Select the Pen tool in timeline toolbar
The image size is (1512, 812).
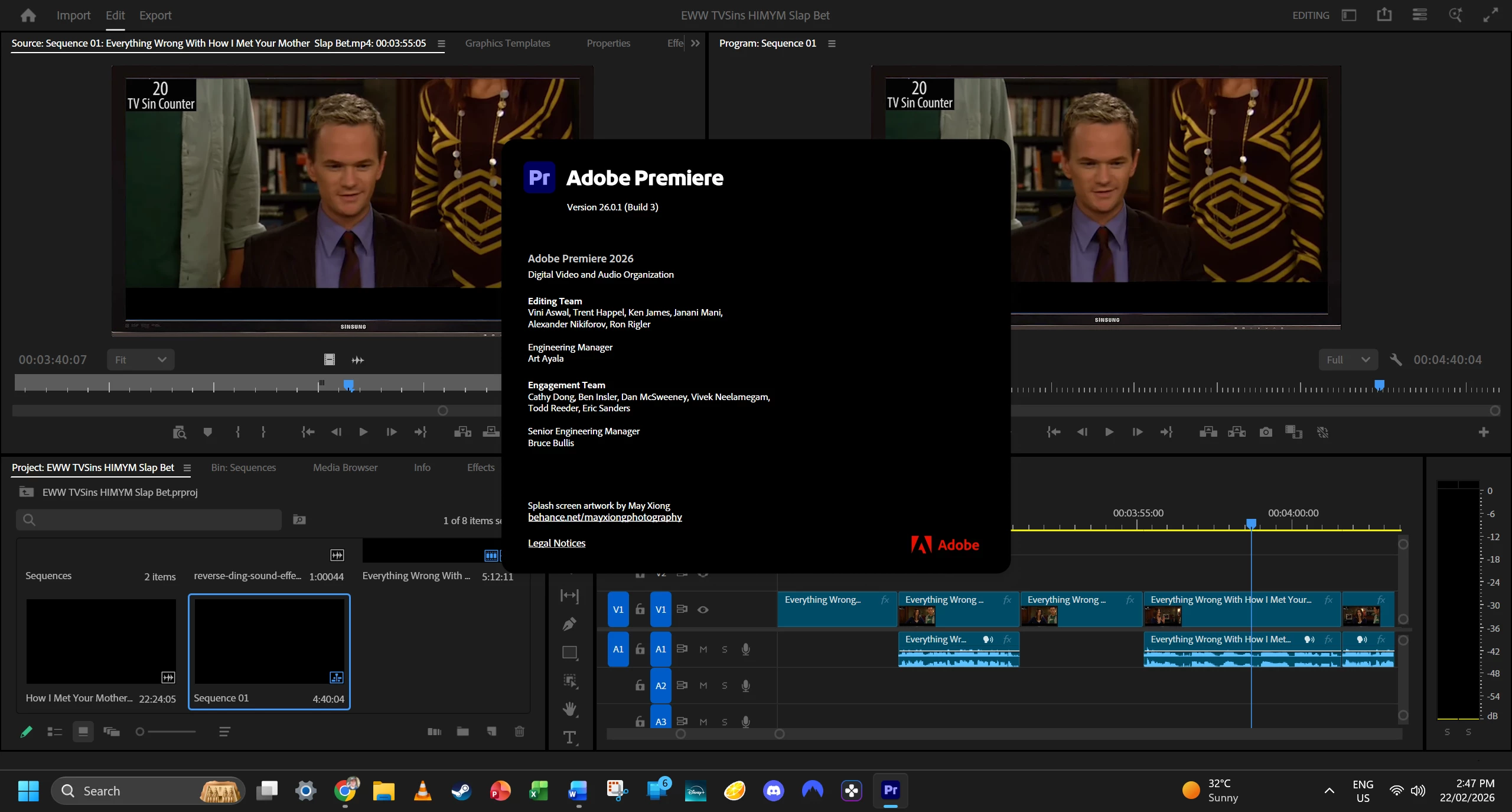(x=569, y=624)
